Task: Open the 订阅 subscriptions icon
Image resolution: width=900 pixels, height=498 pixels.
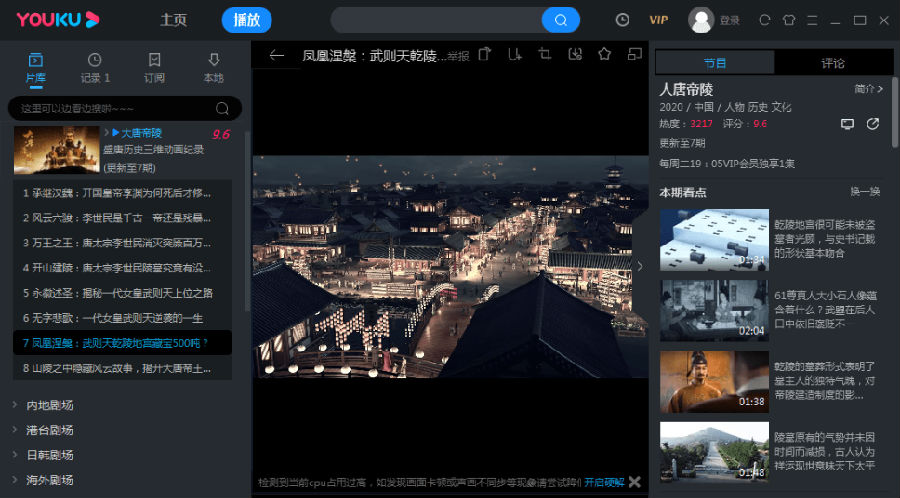Action: [154, 67]
